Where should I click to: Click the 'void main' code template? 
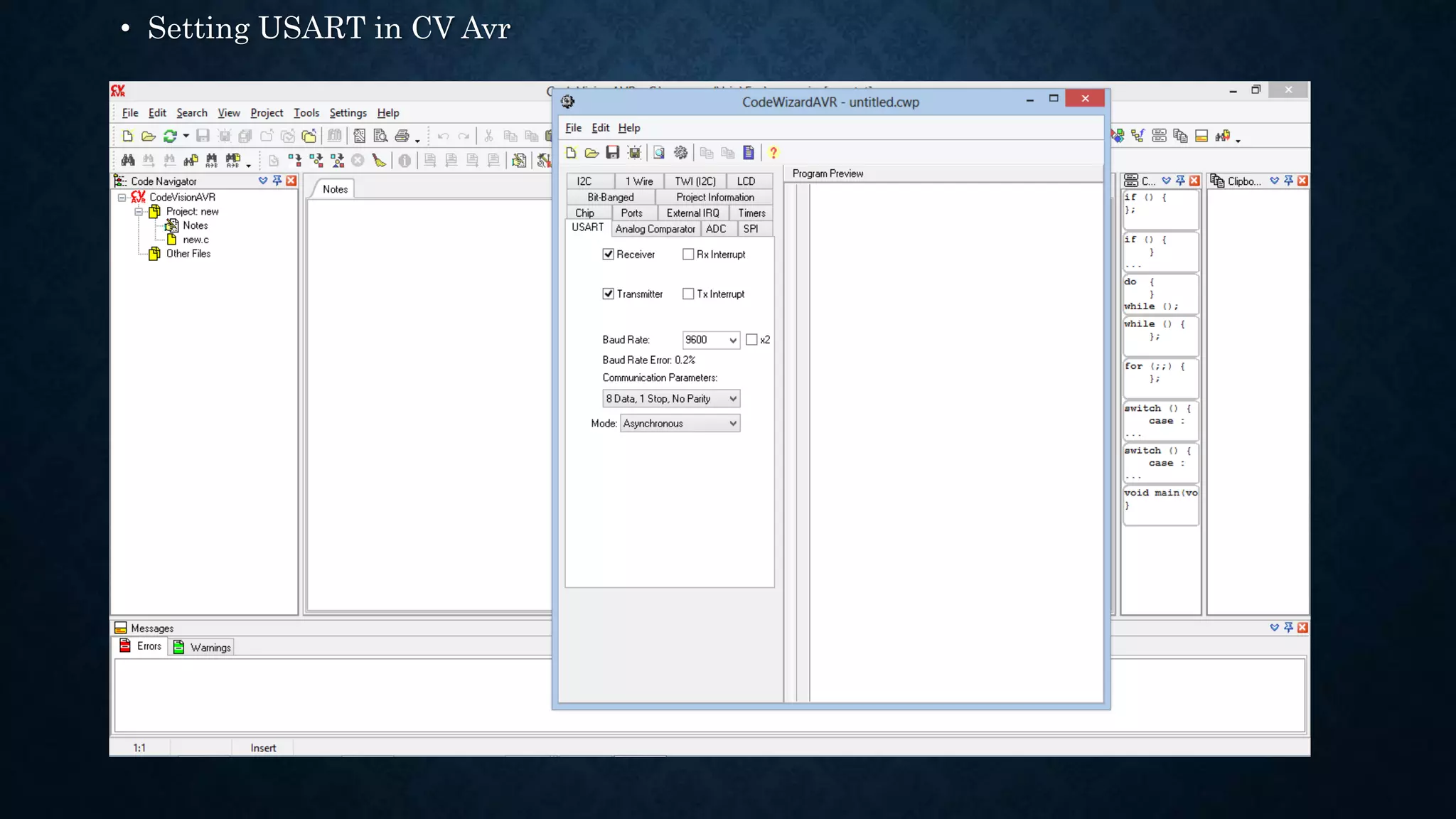[x=1160, y=505]
